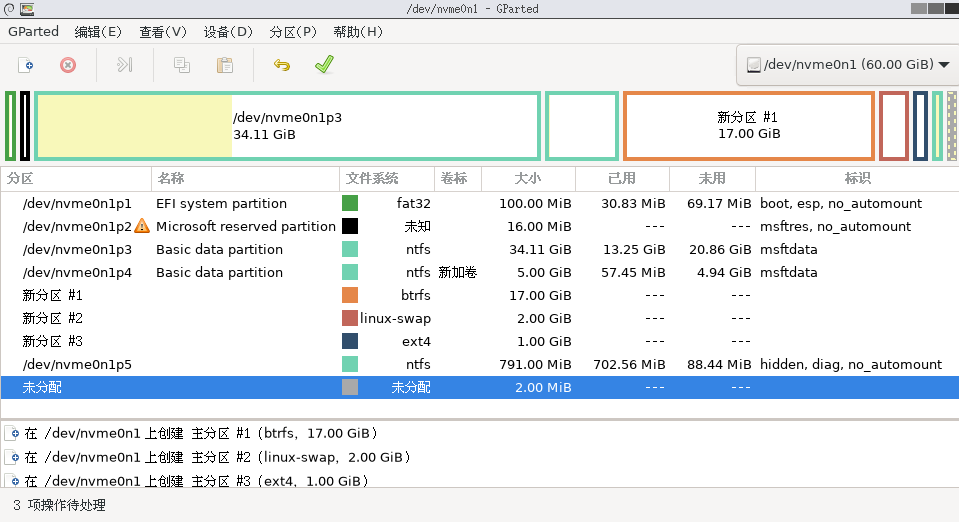Select 新分区 #1 block in disk map
Viewport: 959px width, 522px height.
point(749,126)
